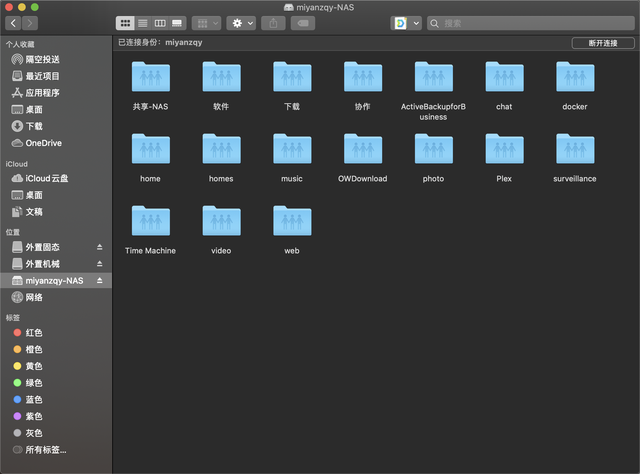640x474 pixels.
Task: Switch to column view mode
Action: coord(160,23)
